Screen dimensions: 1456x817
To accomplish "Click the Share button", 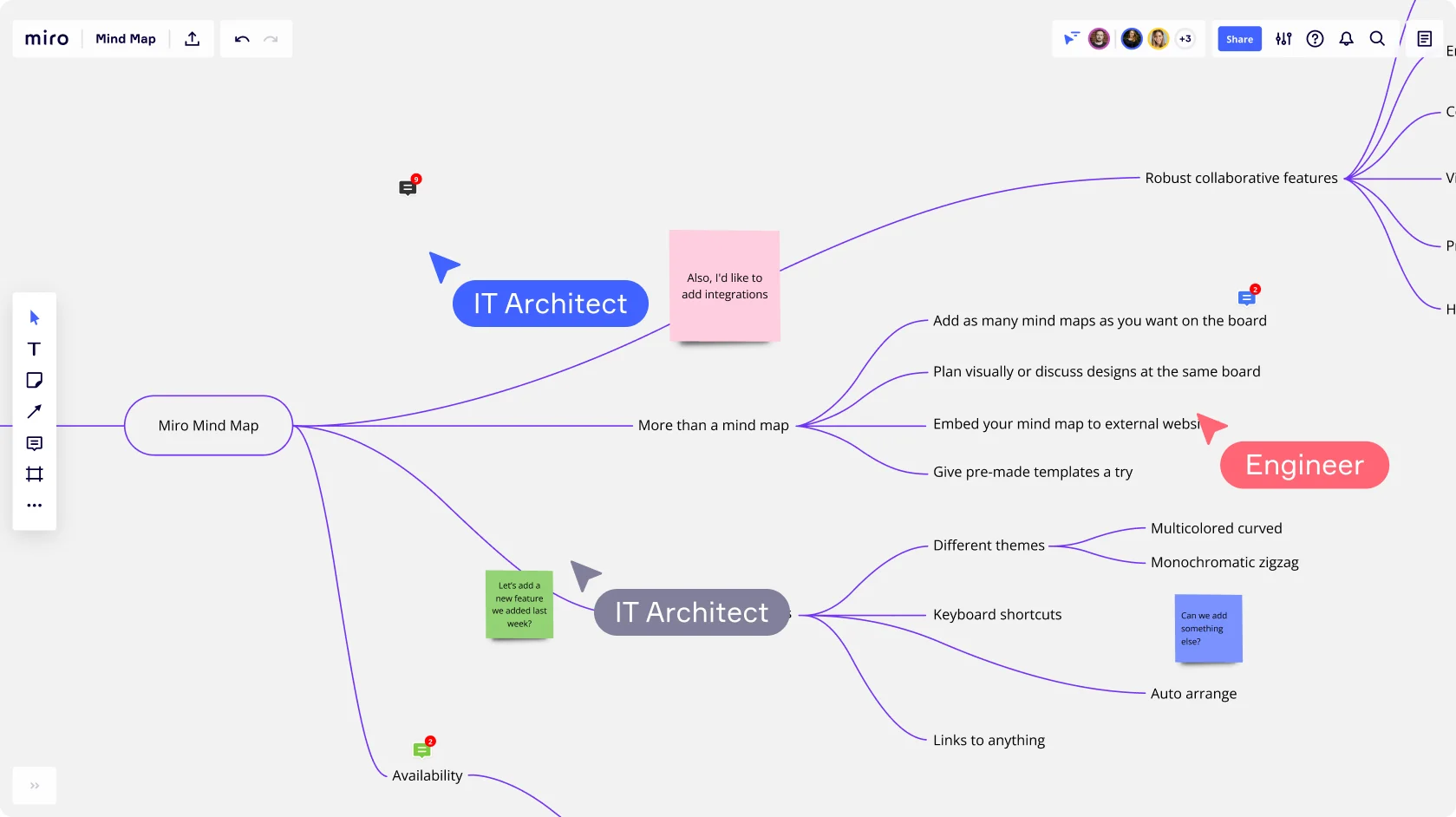I will (1238, 38).
